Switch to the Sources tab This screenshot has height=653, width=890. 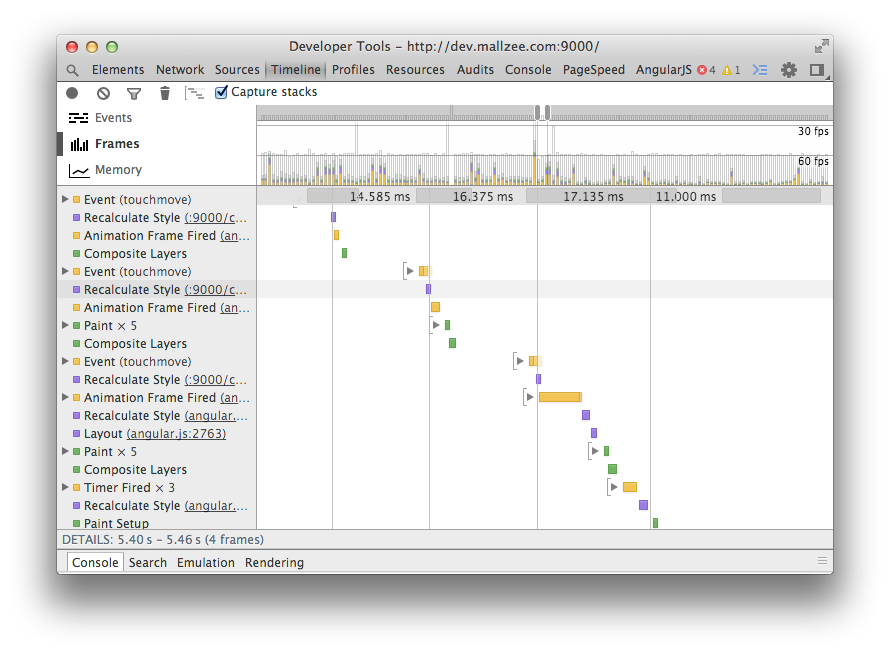(x=237, y=70)
